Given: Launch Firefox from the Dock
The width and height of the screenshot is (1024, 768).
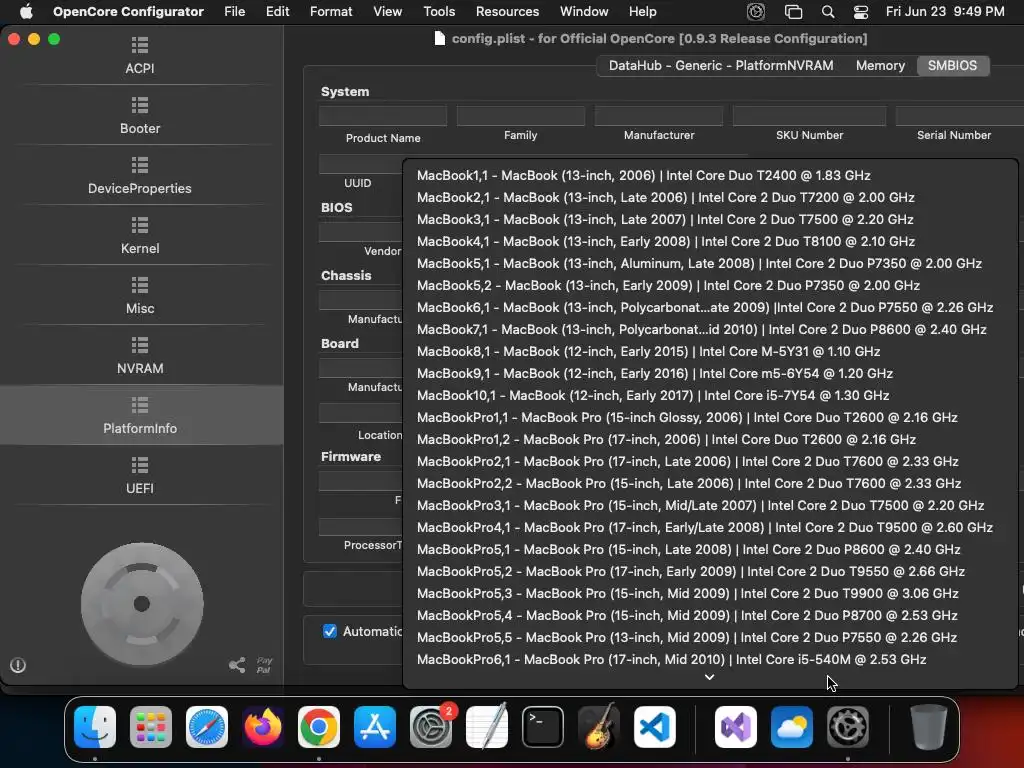Looking at the screenshot, I should coord(263,727).
